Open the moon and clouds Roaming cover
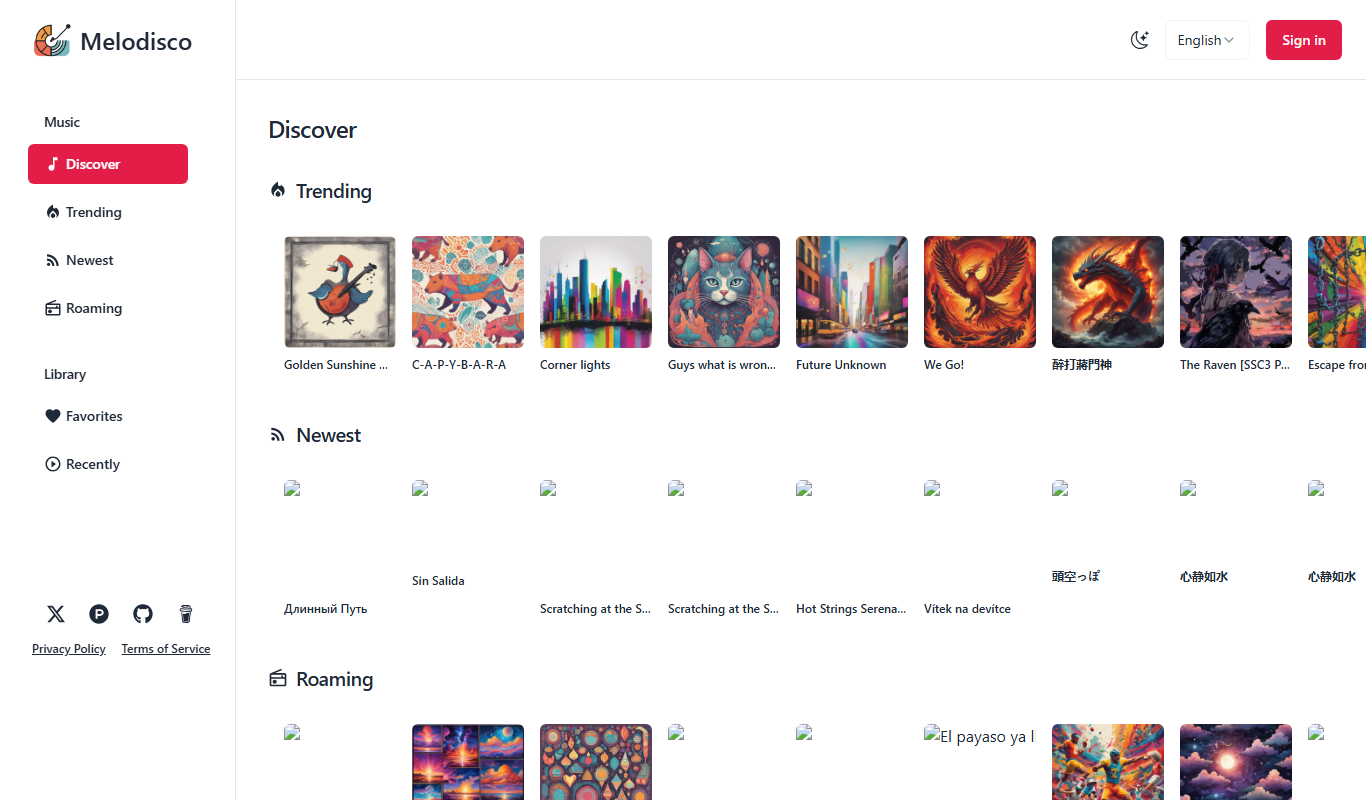The width and height of the screenshot is (1366, 800). 1236,762
